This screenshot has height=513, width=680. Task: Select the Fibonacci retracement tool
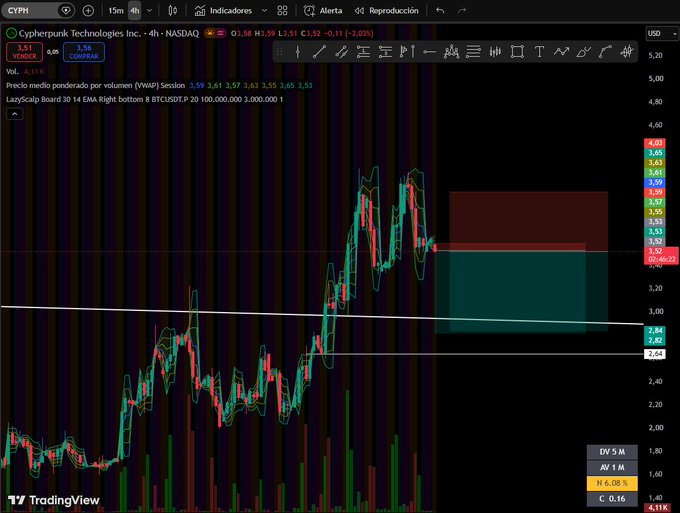[473, 52]
